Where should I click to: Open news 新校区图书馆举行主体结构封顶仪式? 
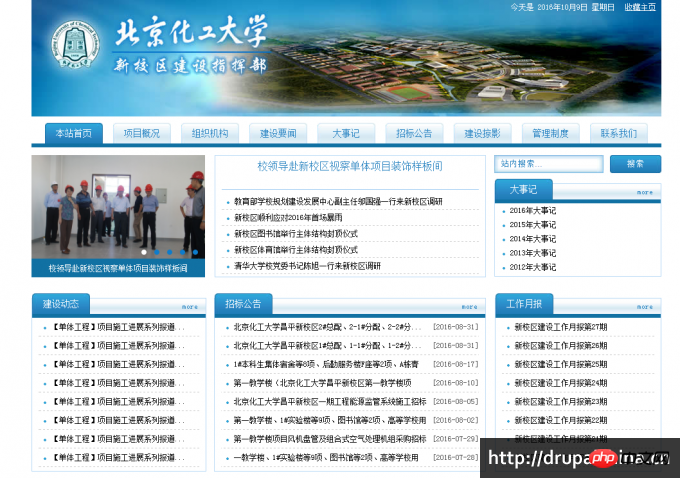296,233
